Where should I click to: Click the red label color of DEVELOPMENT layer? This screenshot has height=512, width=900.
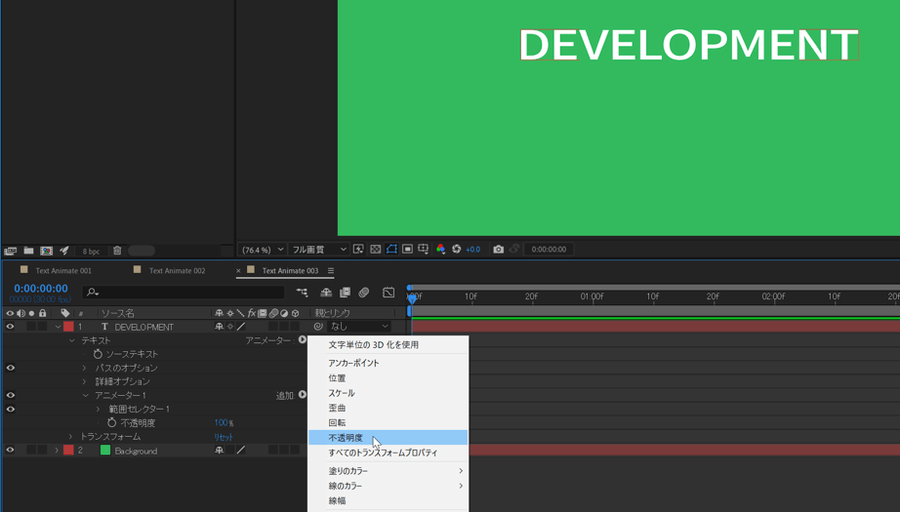[69, 327]
